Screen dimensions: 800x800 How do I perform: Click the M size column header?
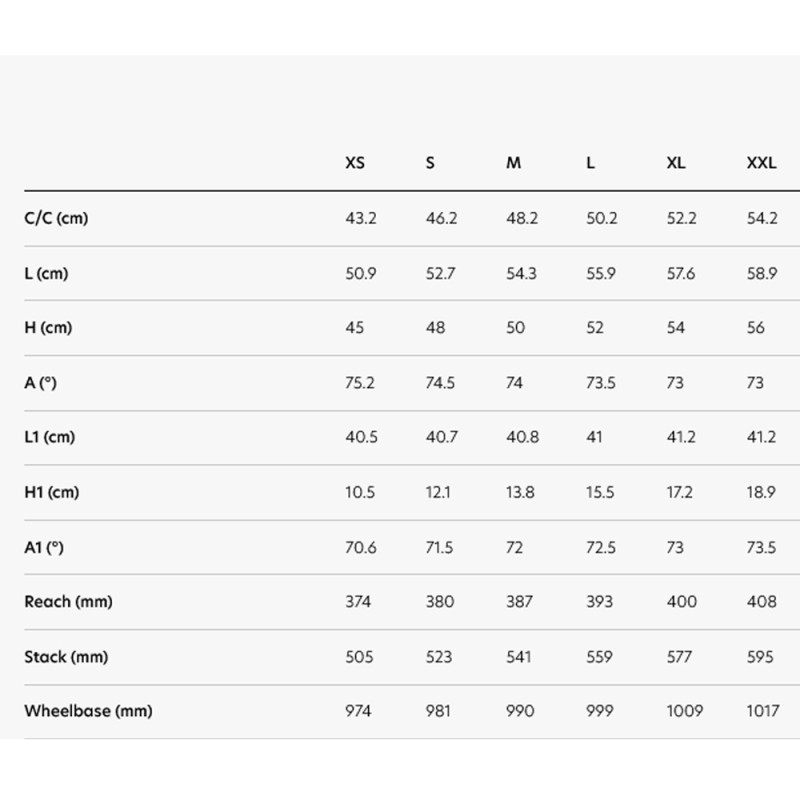coord(514,163)
